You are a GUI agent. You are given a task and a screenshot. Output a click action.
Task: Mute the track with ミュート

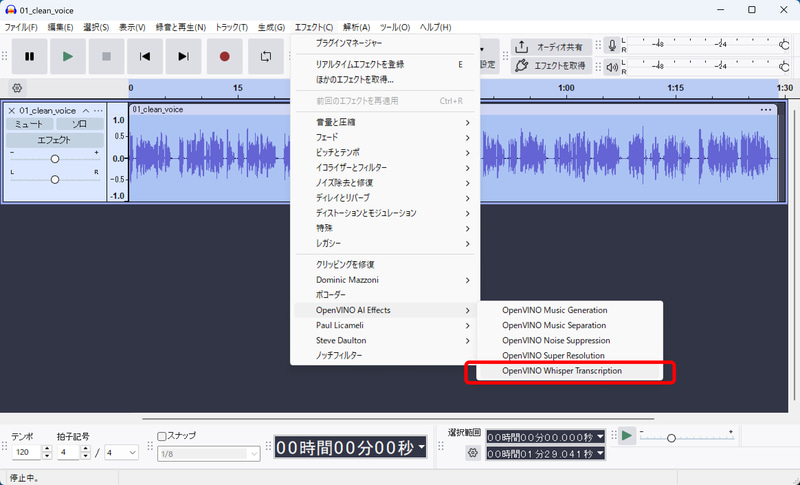pos(29,124)
